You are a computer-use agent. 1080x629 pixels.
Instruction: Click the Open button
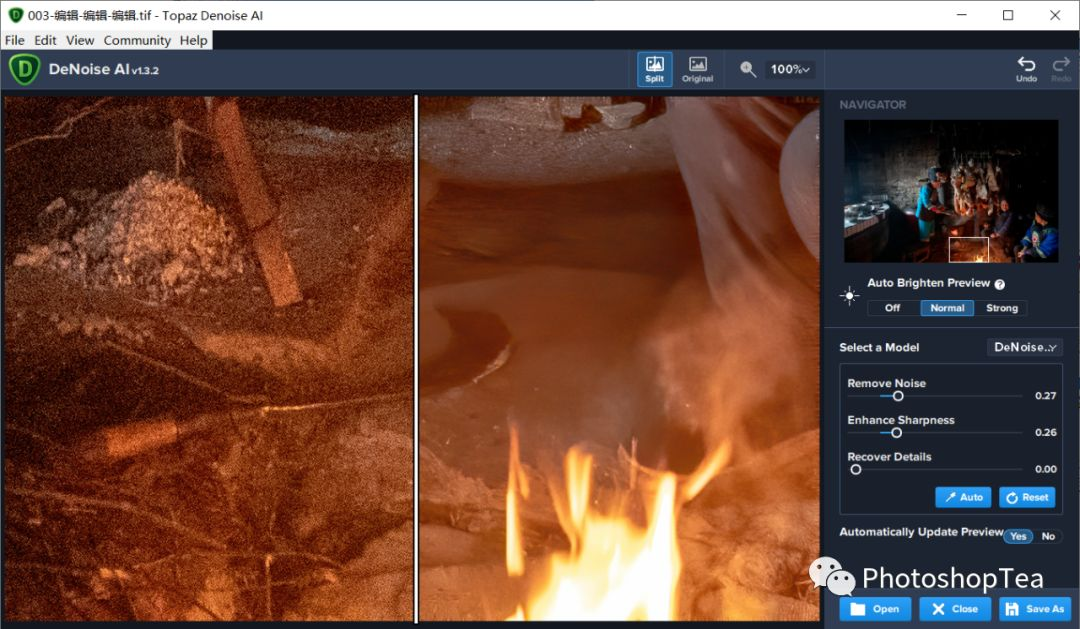(x=875, y=609)
